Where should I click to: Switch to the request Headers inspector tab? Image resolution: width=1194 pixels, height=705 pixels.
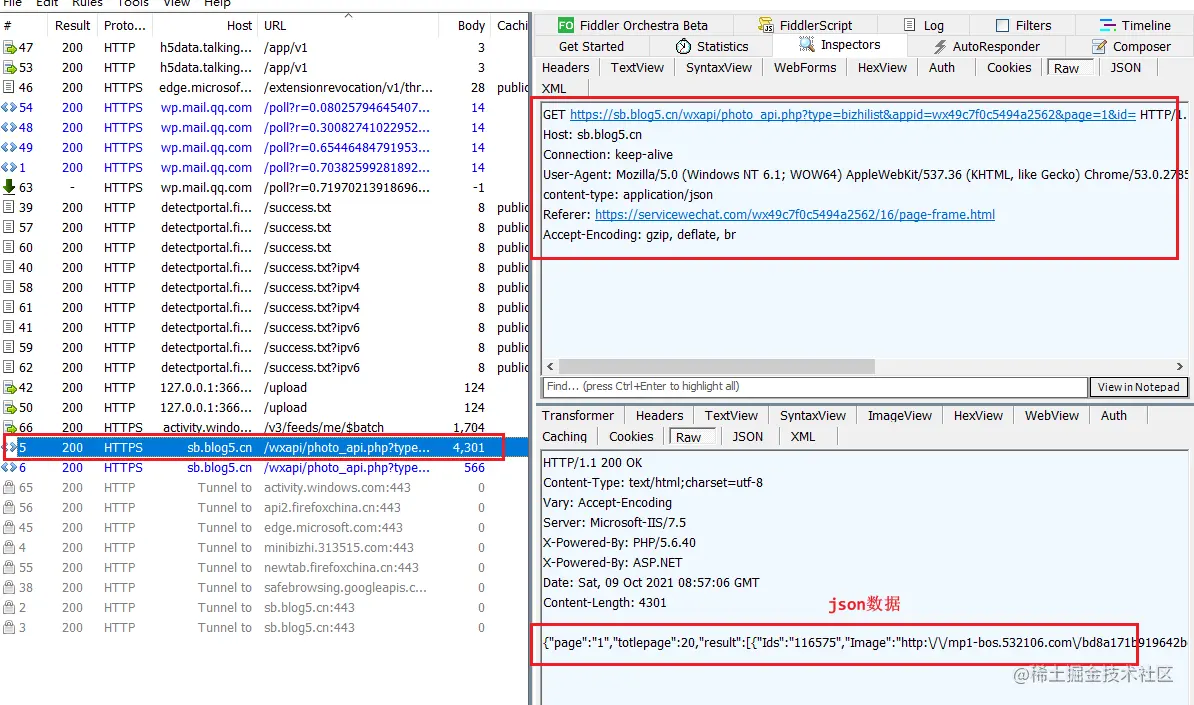coord(565,68)
